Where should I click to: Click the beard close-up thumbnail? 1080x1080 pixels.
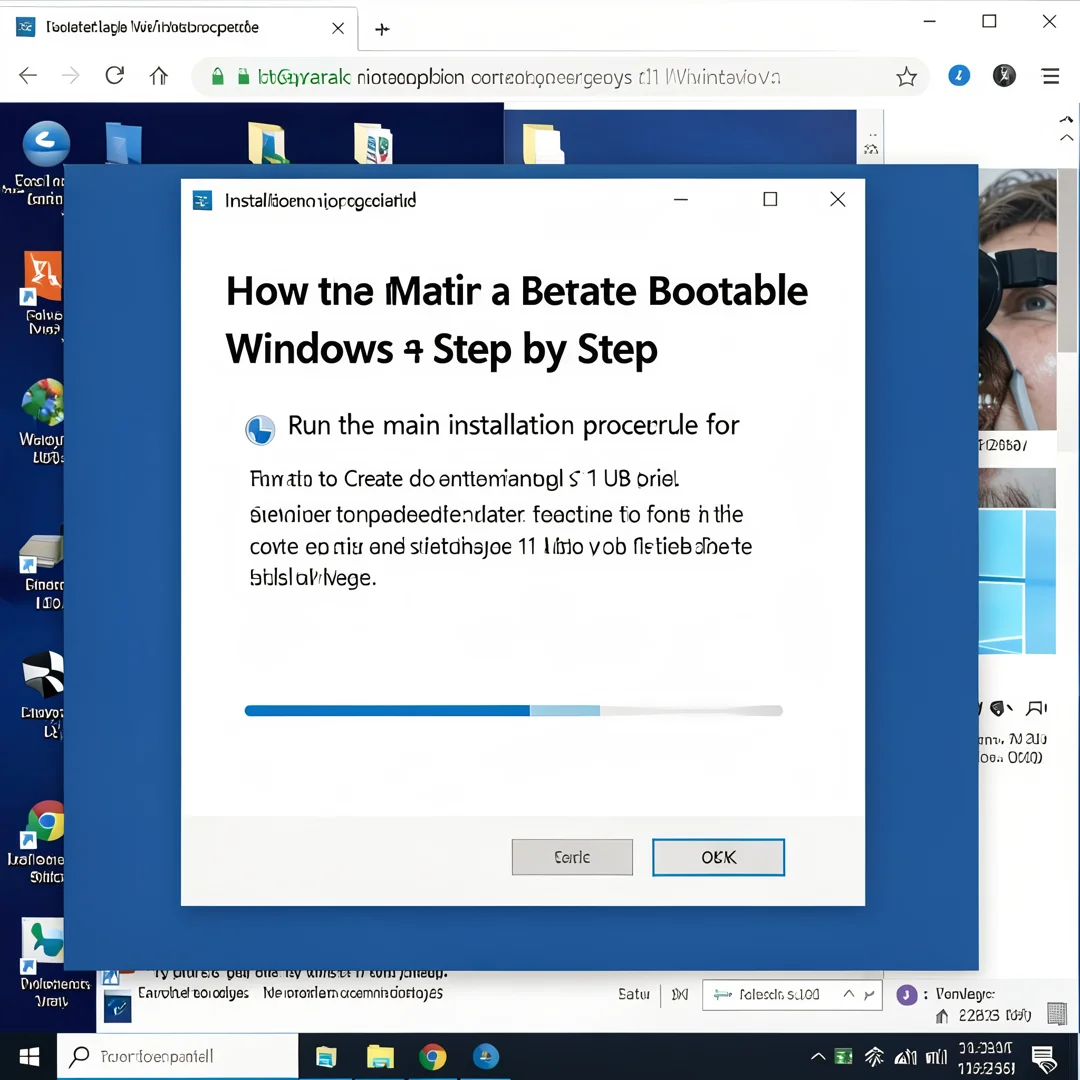pos(1017,488)
